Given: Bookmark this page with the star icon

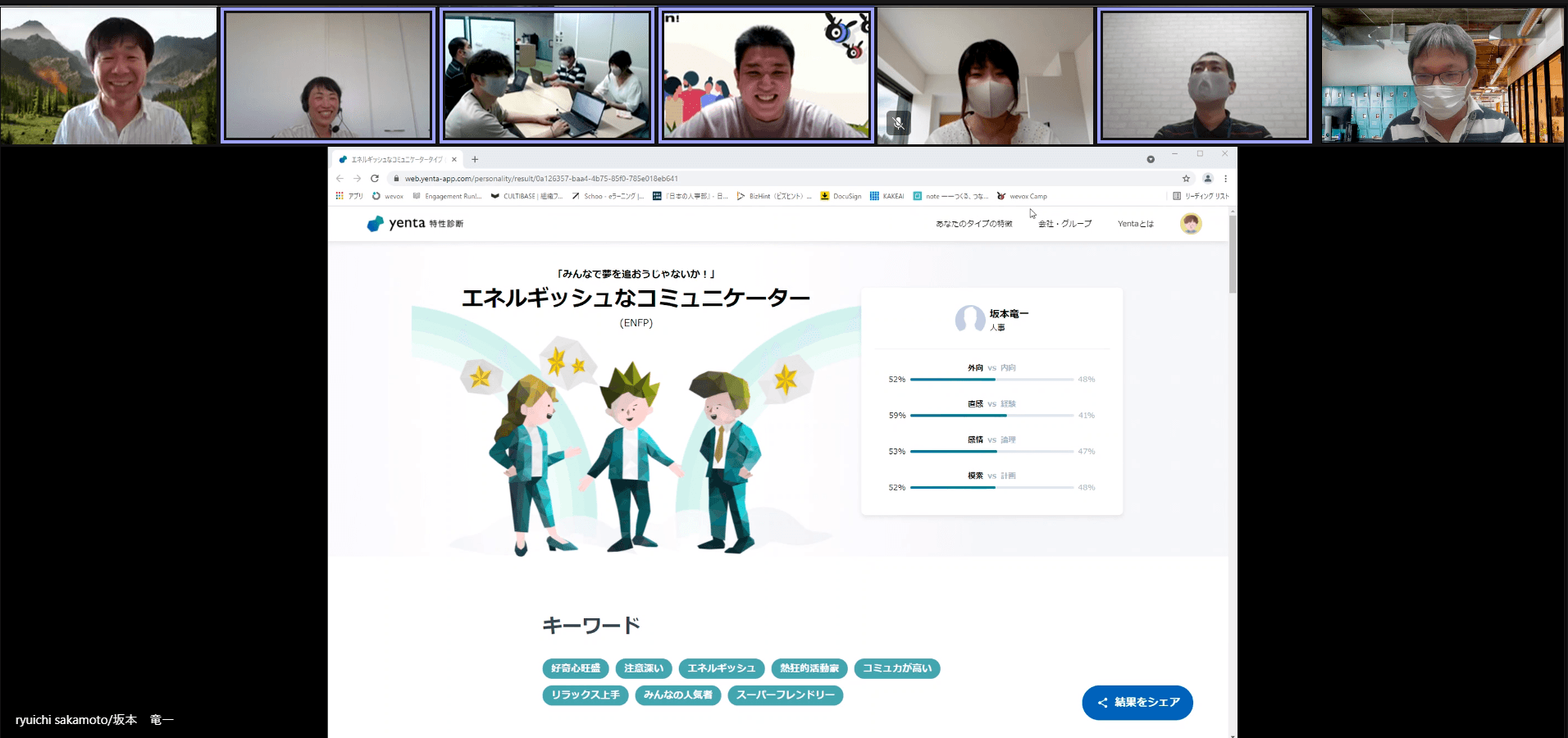Looking at the screenshot, I should pos(1186,178).
